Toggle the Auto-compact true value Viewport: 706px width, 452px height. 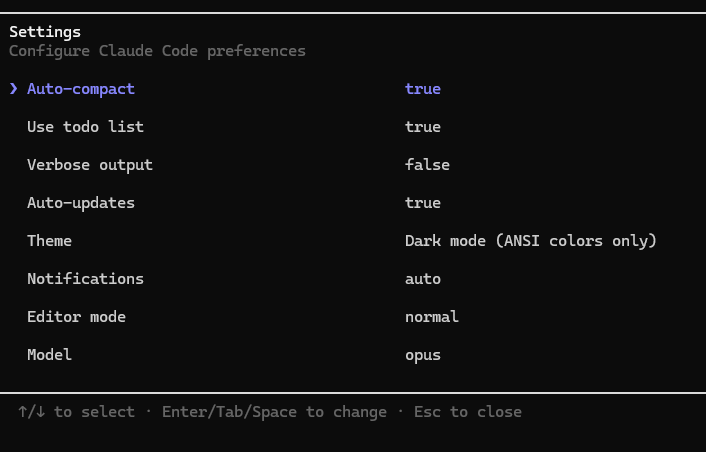click(423, 89)
